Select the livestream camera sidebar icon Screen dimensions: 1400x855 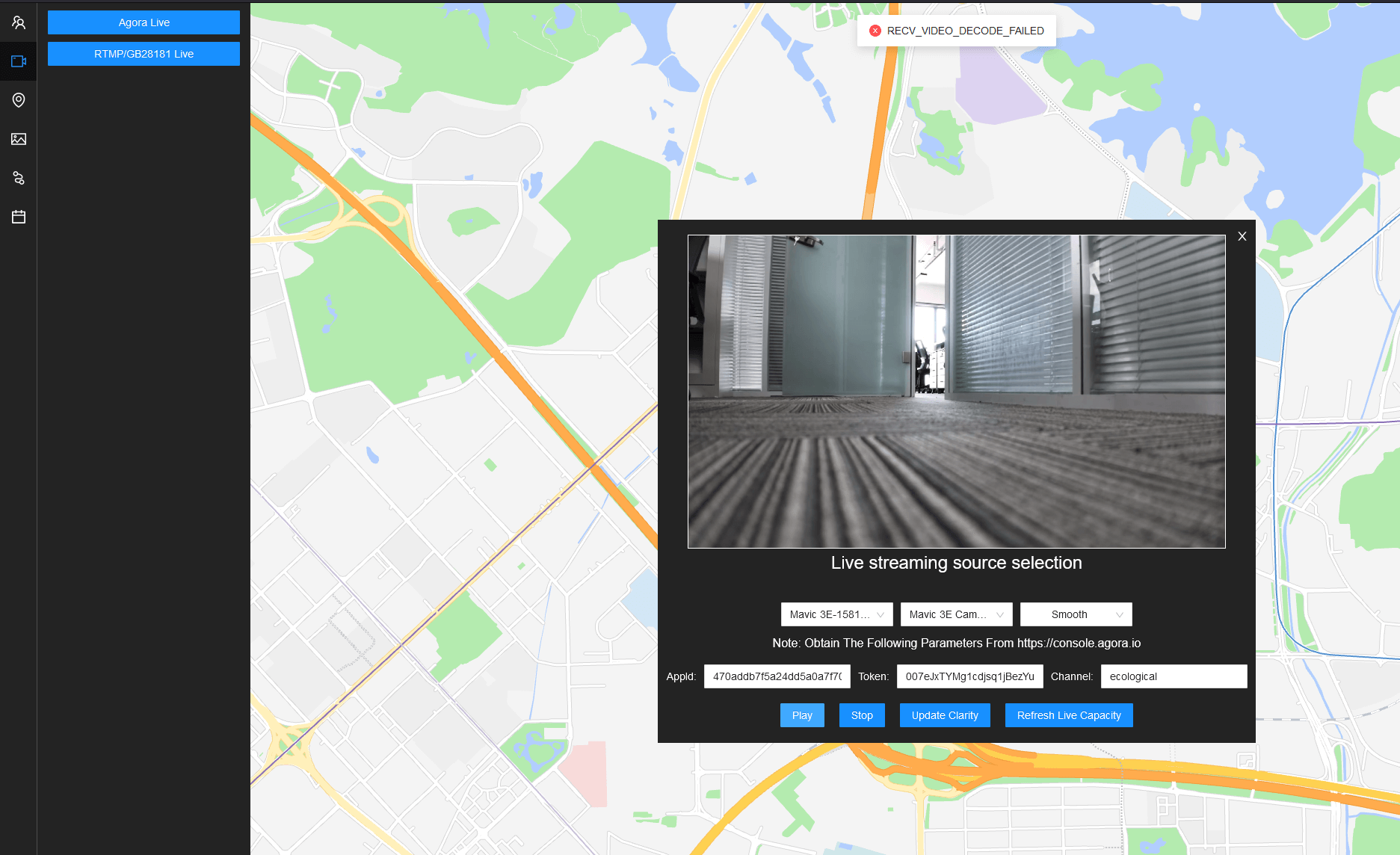pos(19,61)
